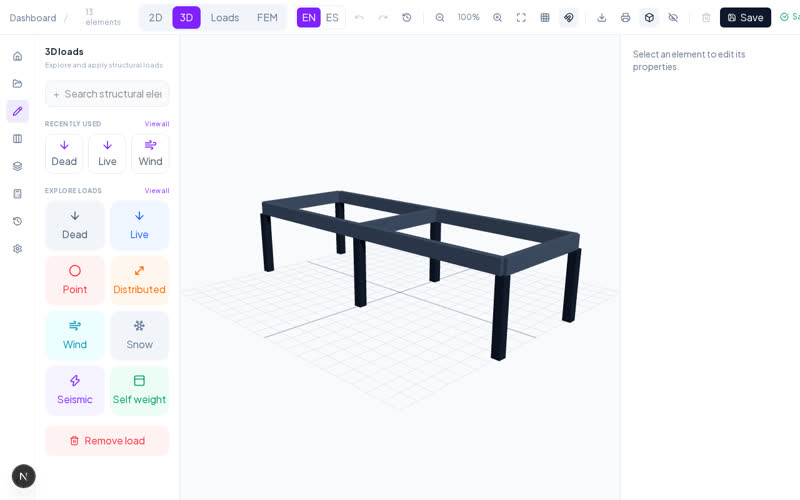Click View all next to Explore Loads
800x500 pixels.
157,191
